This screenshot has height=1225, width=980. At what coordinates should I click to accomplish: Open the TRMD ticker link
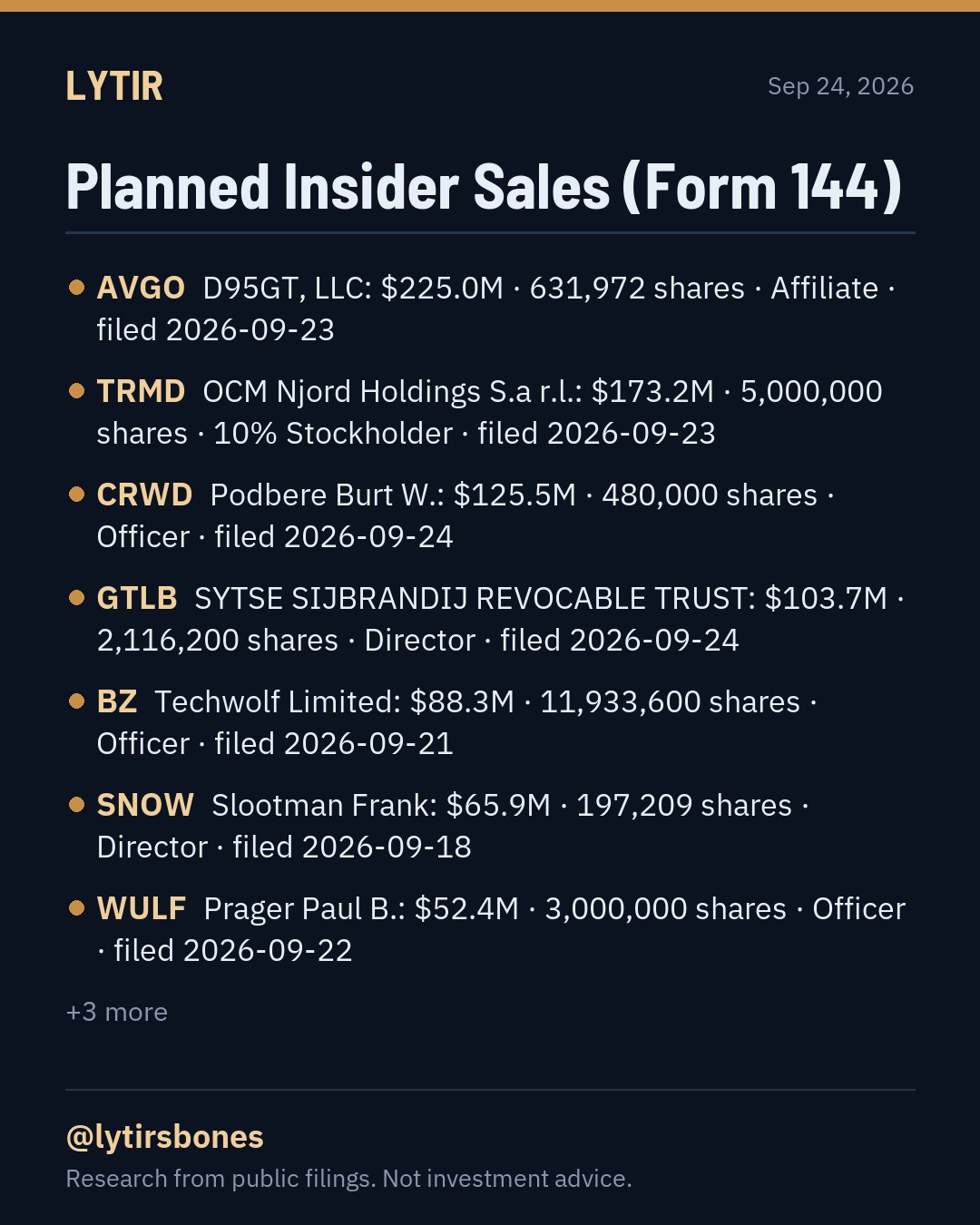click(141, 391)
